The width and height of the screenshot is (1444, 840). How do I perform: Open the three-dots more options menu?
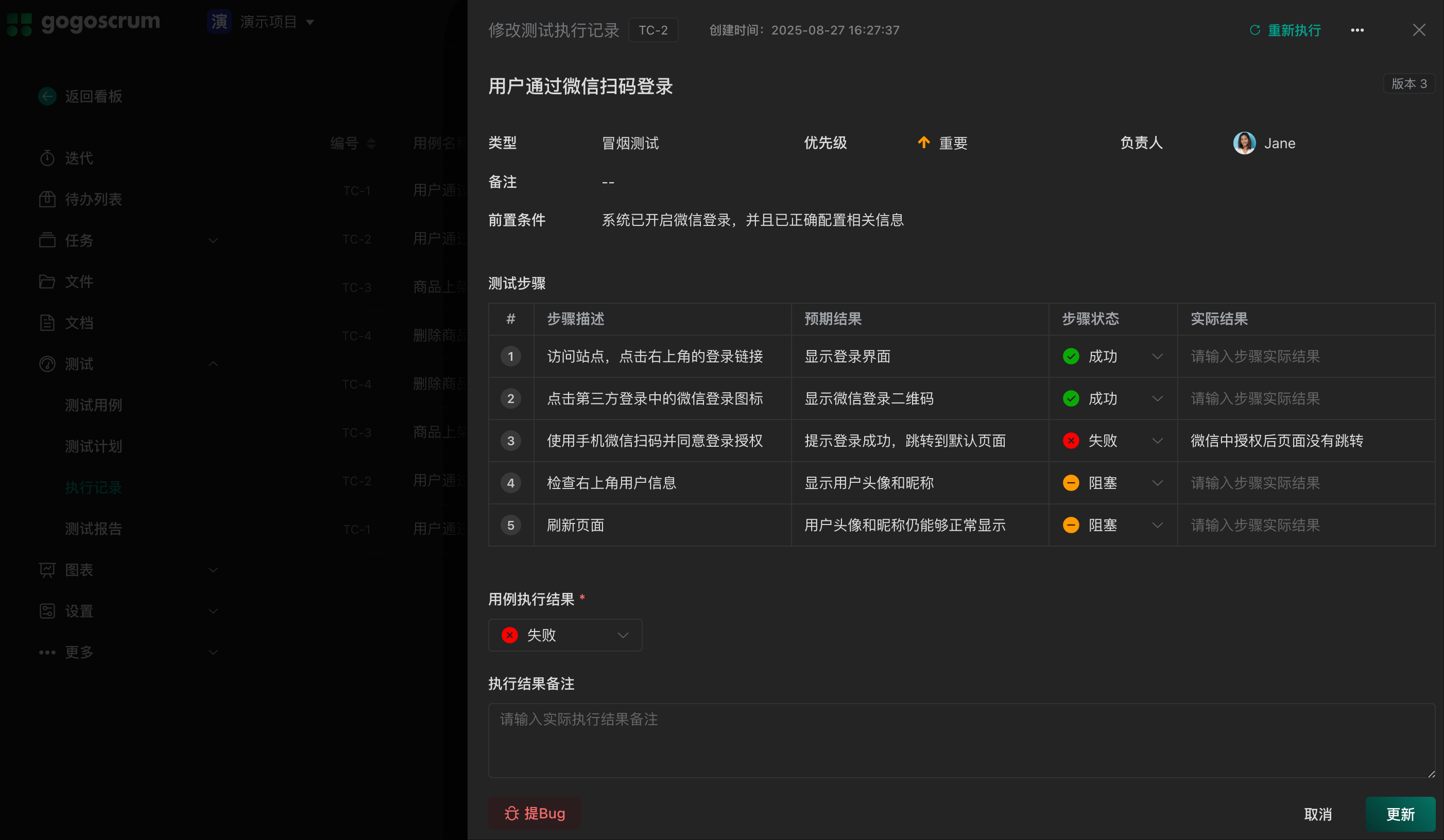pos(1357,30)
